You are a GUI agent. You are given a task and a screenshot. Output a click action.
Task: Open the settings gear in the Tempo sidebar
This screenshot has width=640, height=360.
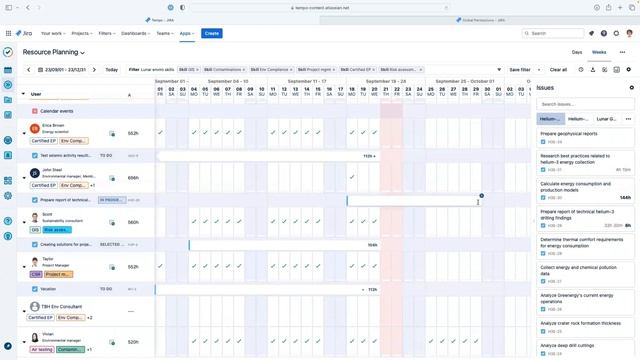(8, 196)
